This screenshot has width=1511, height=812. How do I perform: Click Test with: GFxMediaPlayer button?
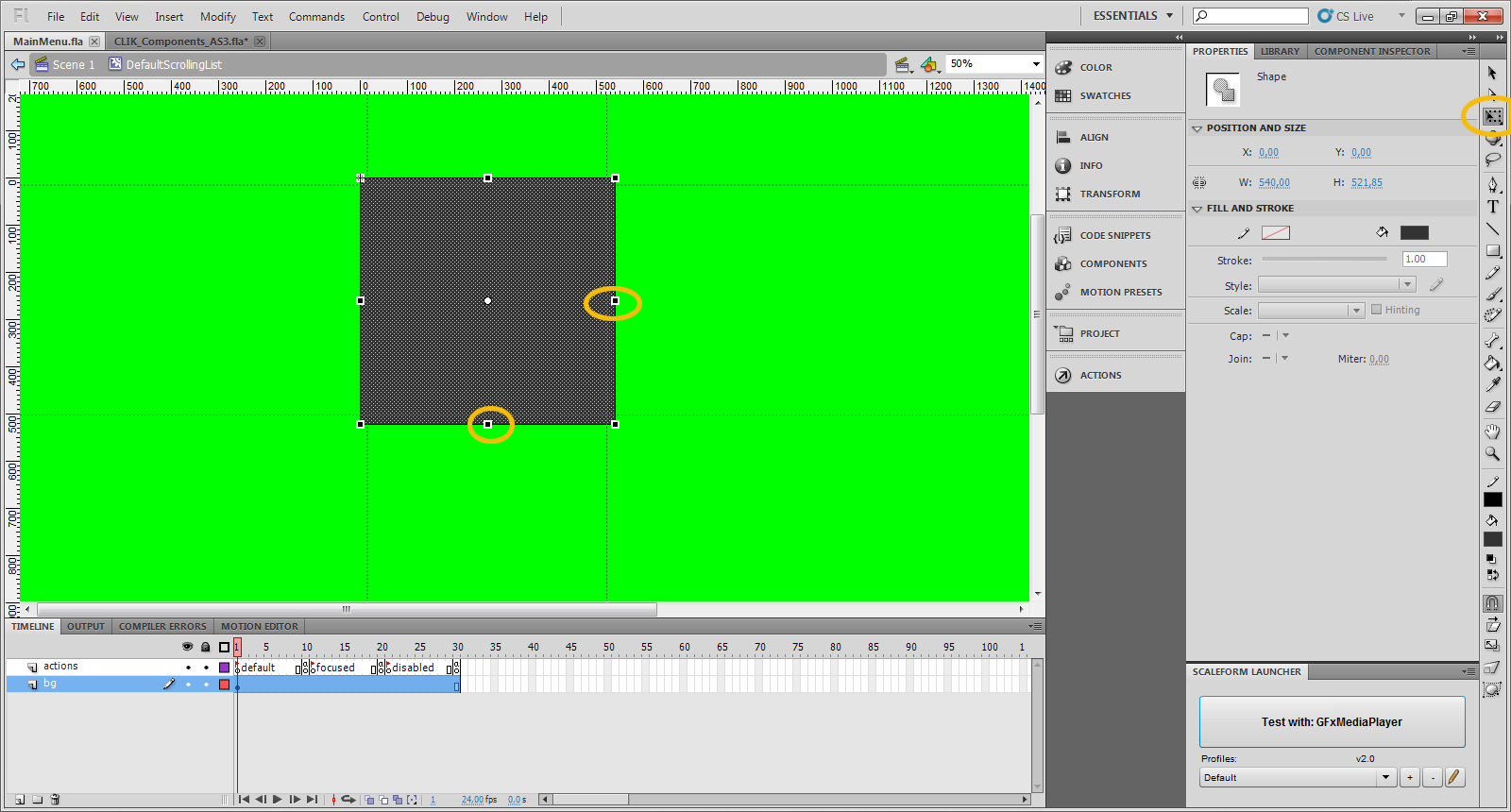1332,722
